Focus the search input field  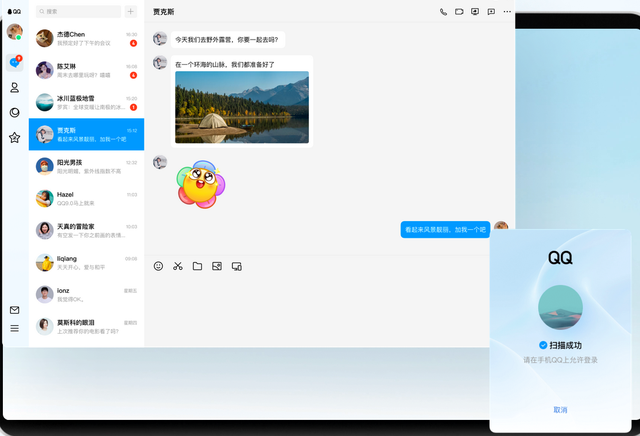coord(78,11)
